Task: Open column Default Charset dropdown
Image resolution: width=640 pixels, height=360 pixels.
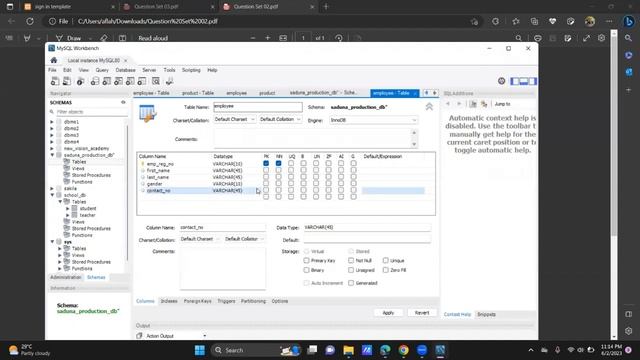Action: pos(200,239)
